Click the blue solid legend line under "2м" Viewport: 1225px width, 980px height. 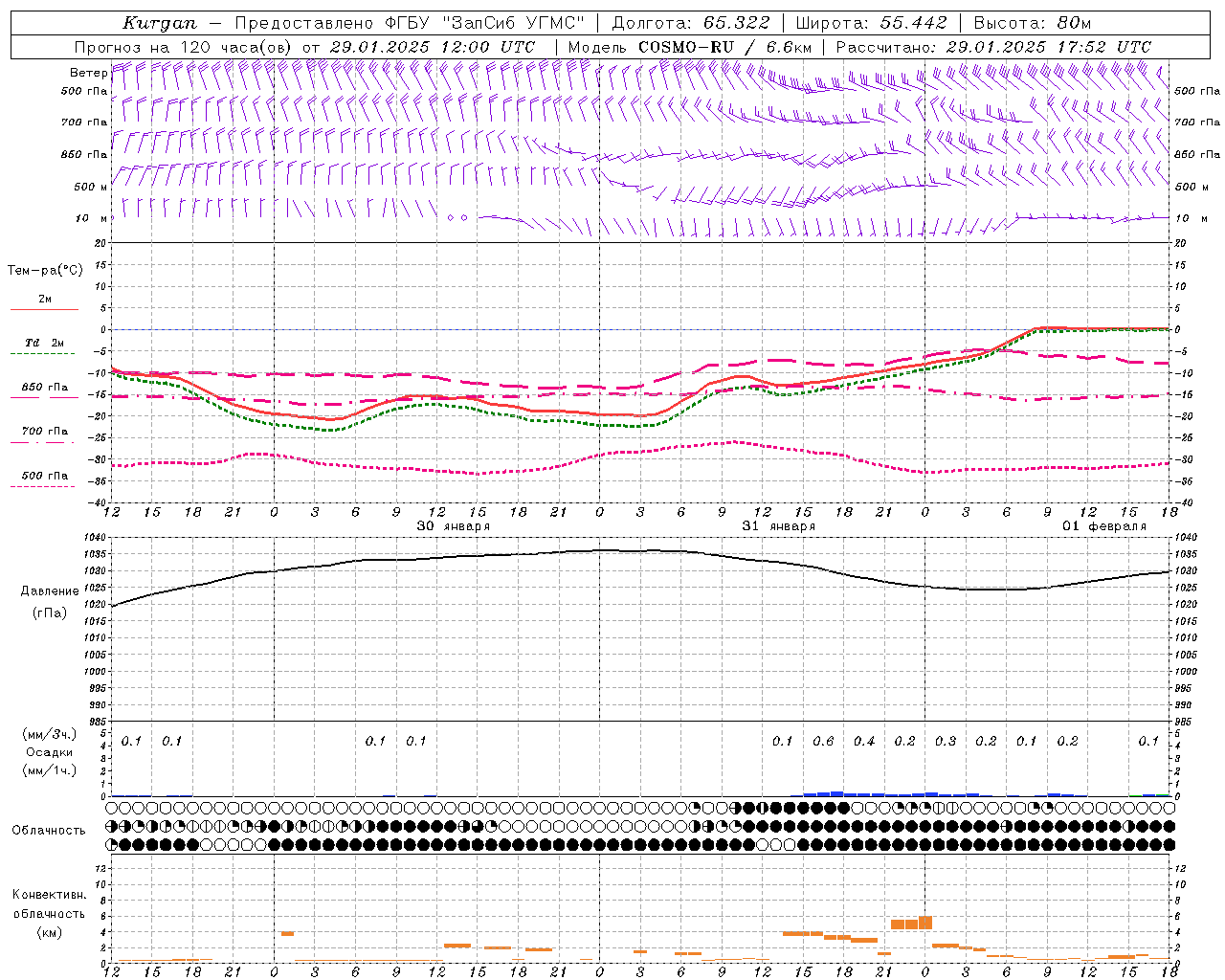[44, 309]
